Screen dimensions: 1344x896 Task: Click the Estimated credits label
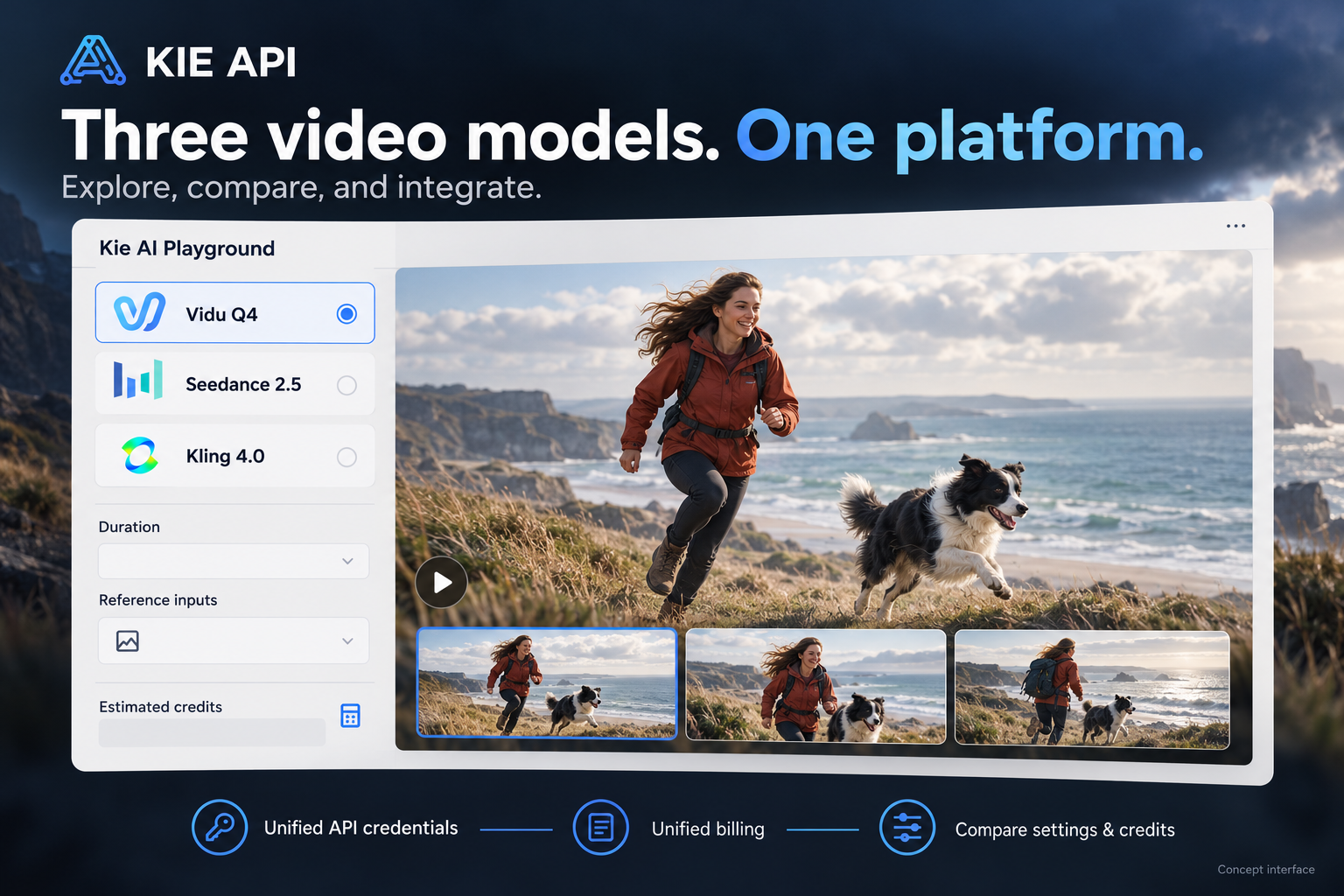pos(160,707)
